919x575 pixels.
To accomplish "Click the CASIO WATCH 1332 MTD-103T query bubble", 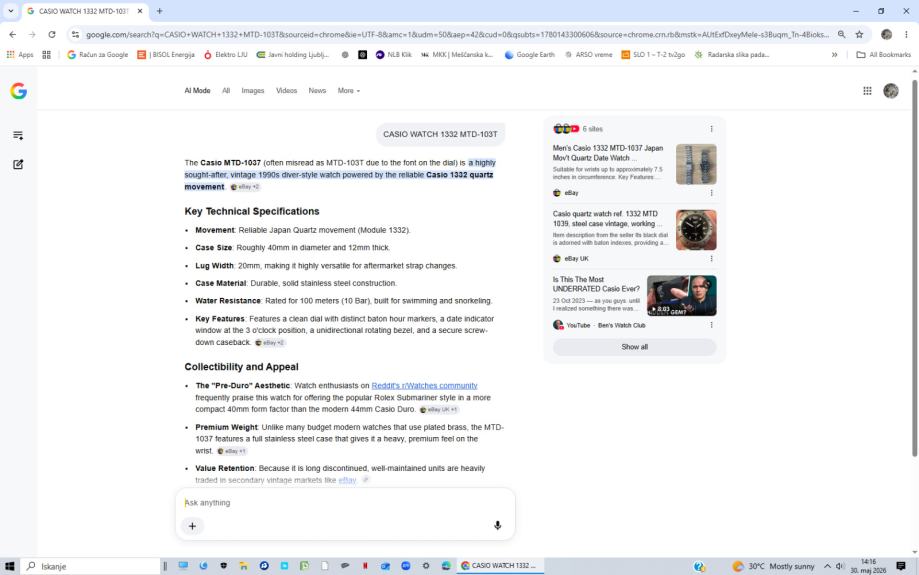I will click(x=440, y=134).
